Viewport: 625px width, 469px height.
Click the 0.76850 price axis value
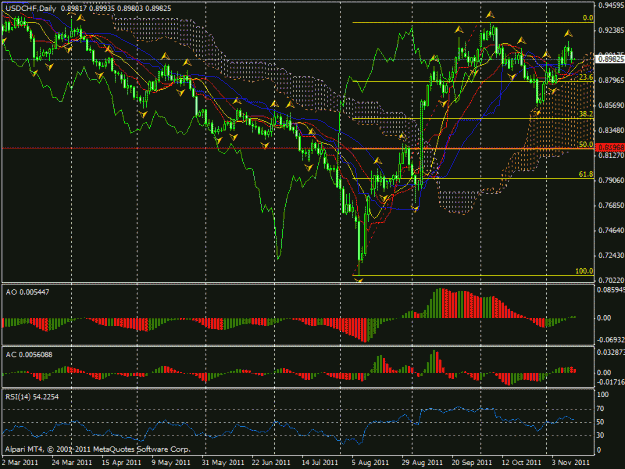[x=611, y=206]
